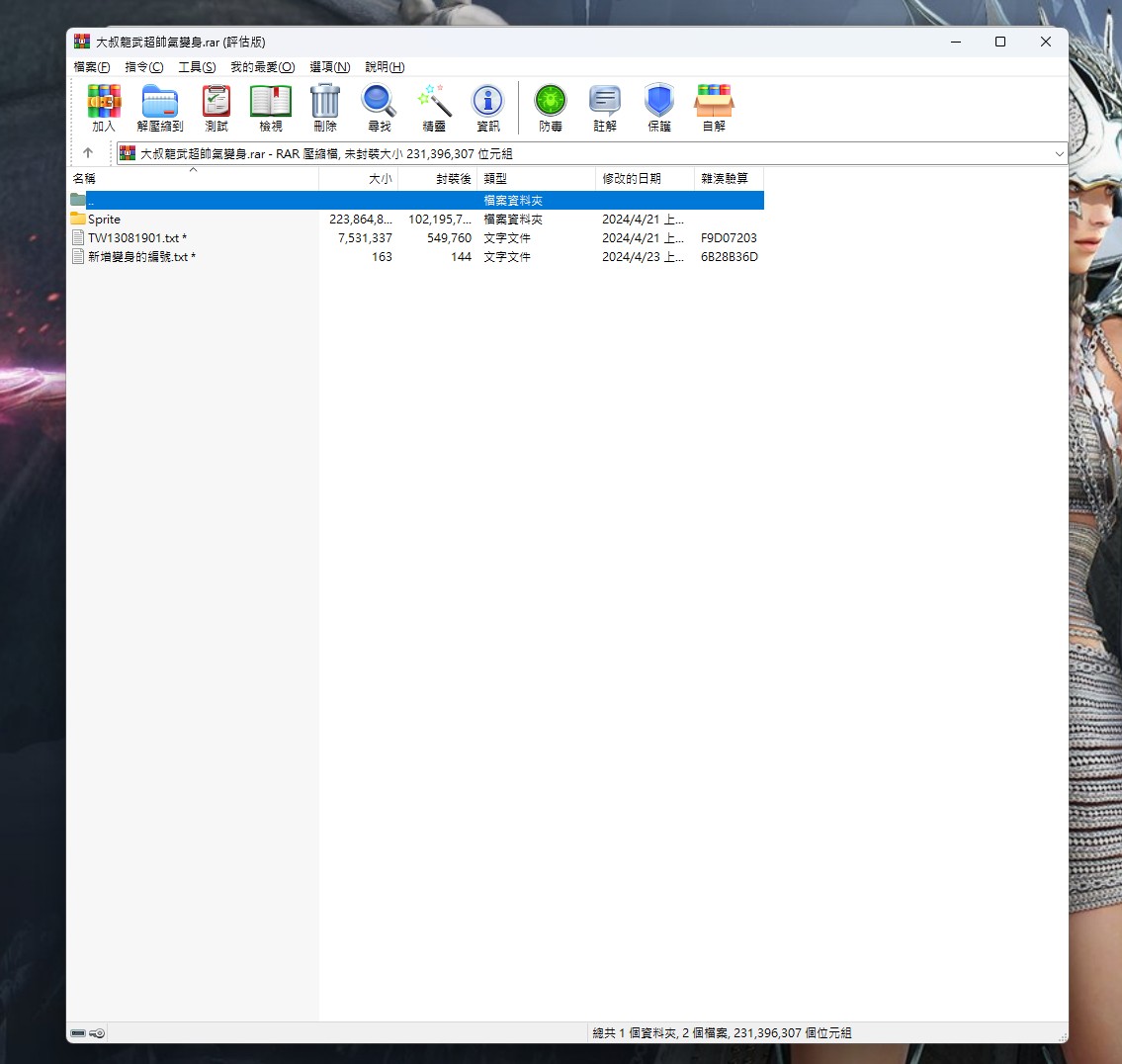The width and height of the screenshot is (1122, 1064).
Task: Click the 解壓縮到 (Extract To) icon
Action: point(160,107)
